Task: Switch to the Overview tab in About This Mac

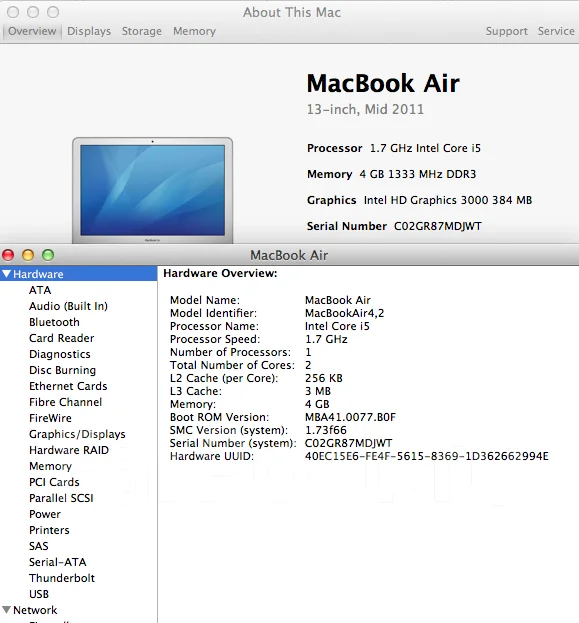Action: coord(32,31)
